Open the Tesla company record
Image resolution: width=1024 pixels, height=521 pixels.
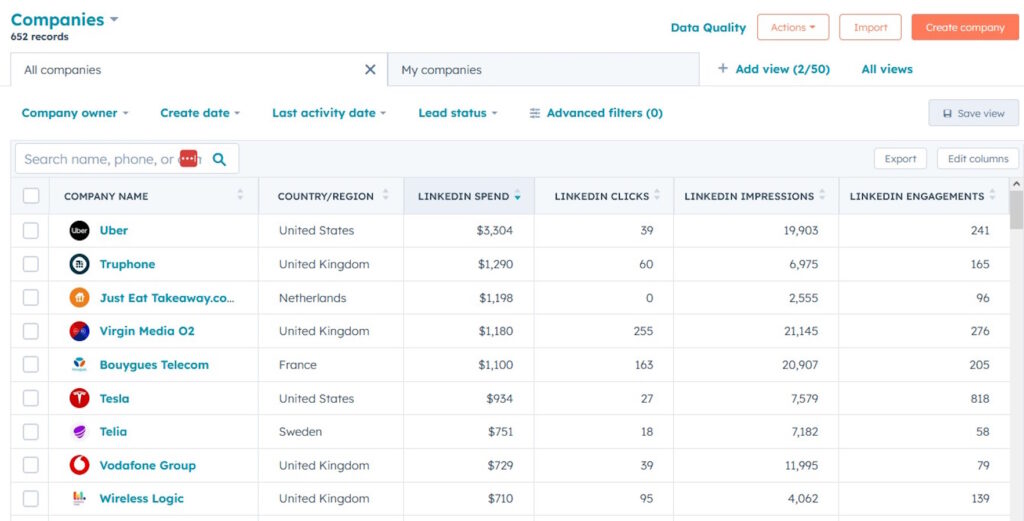[114, 398]
